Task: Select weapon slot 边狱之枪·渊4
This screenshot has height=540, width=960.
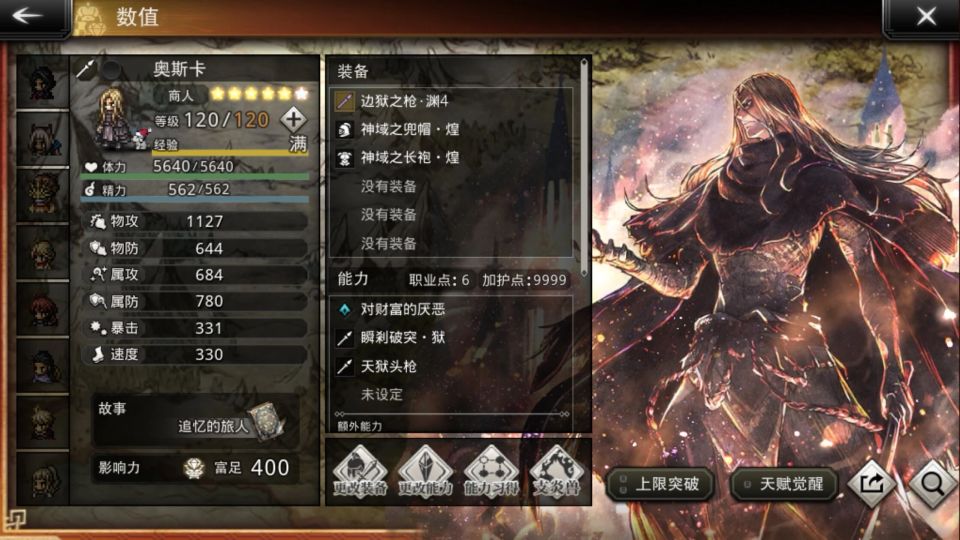Action: pyautogui.click(x=452, y=101)
